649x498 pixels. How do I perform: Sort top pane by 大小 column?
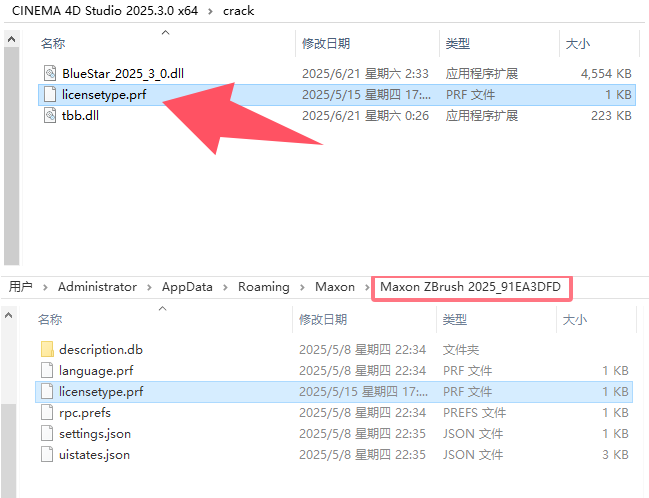pos(577,44)
